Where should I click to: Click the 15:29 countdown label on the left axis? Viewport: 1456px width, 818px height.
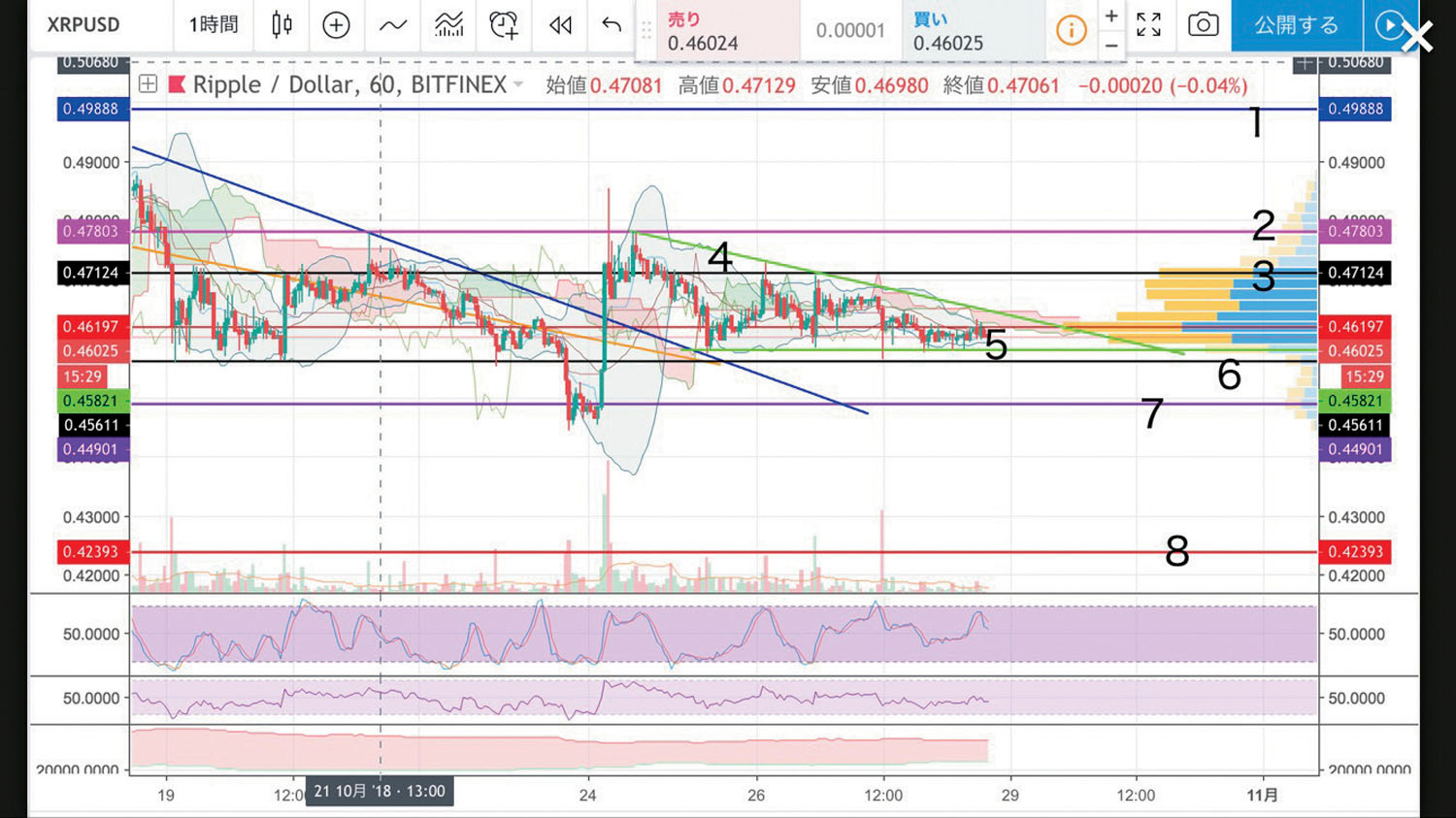[x=83, y=376]
